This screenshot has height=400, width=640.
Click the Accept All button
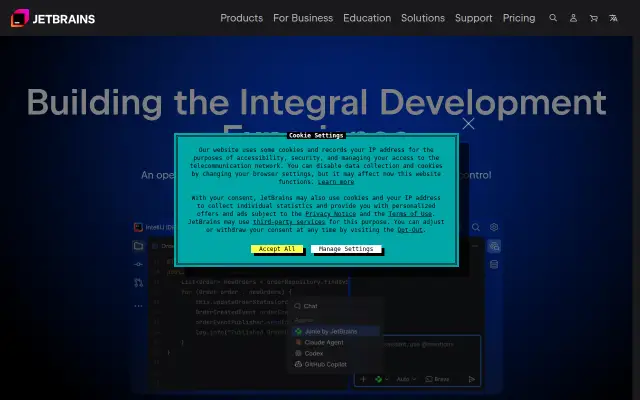click(x=277, y=249)
